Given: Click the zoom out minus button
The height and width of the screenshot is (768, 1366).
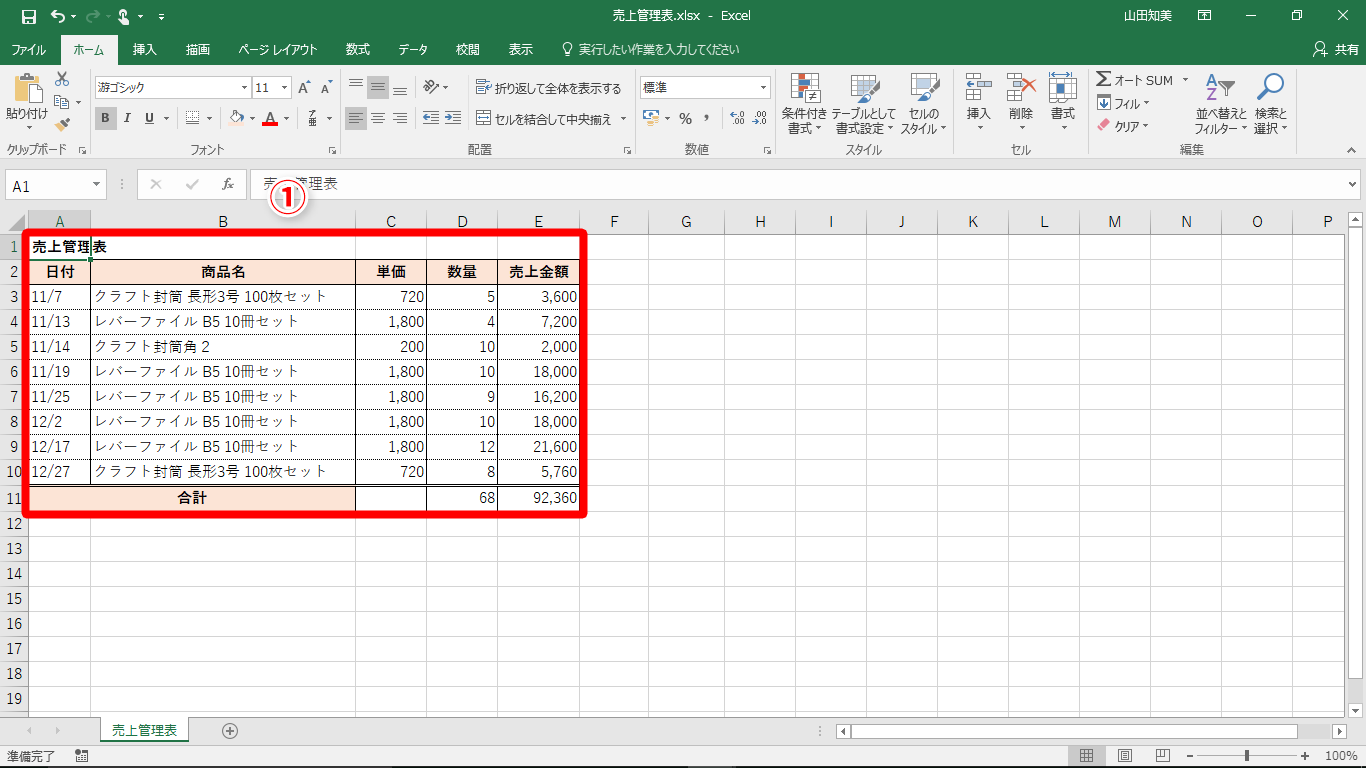Looking at the screenshot, I should (x=1189, y=756).
